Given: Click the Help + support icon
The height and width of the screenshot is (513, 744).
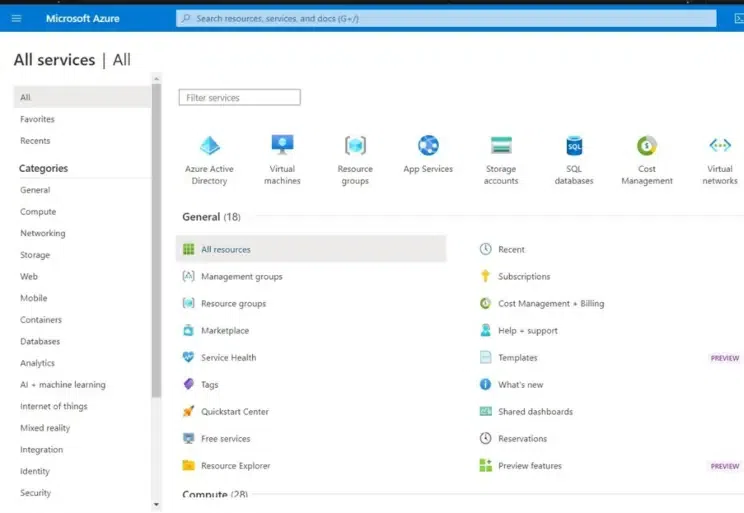Looking at the screenshot, I should (x=485, y=330).
